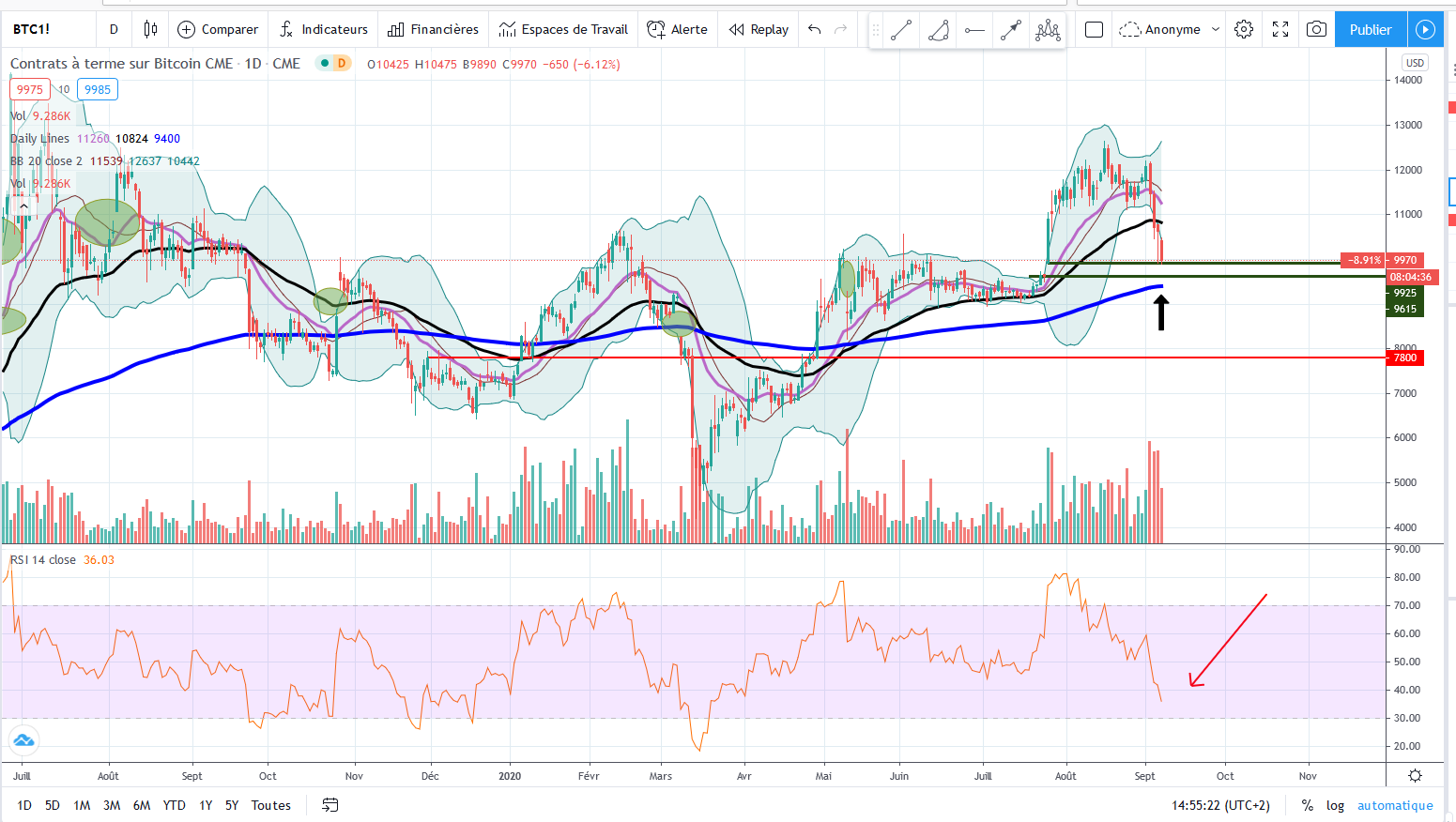The image size is (1456, 822).
Task: Enable percentage scale with the % button
Action: coord(1307,805)
